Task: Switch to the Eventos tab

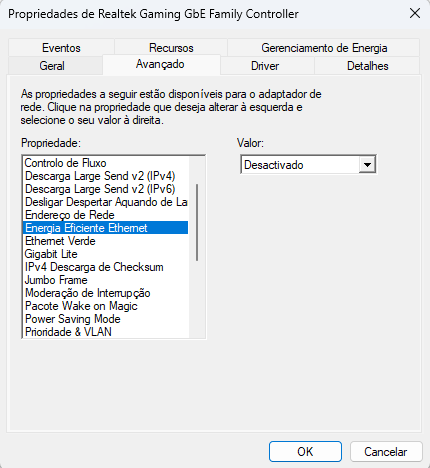Action: (x=61, y=48)
